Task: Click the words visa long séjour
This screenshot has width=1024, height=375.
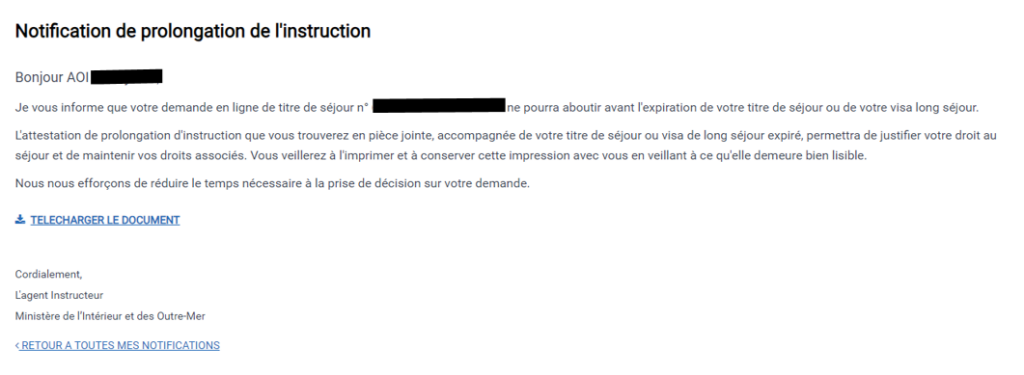Action: coord(936,107)
